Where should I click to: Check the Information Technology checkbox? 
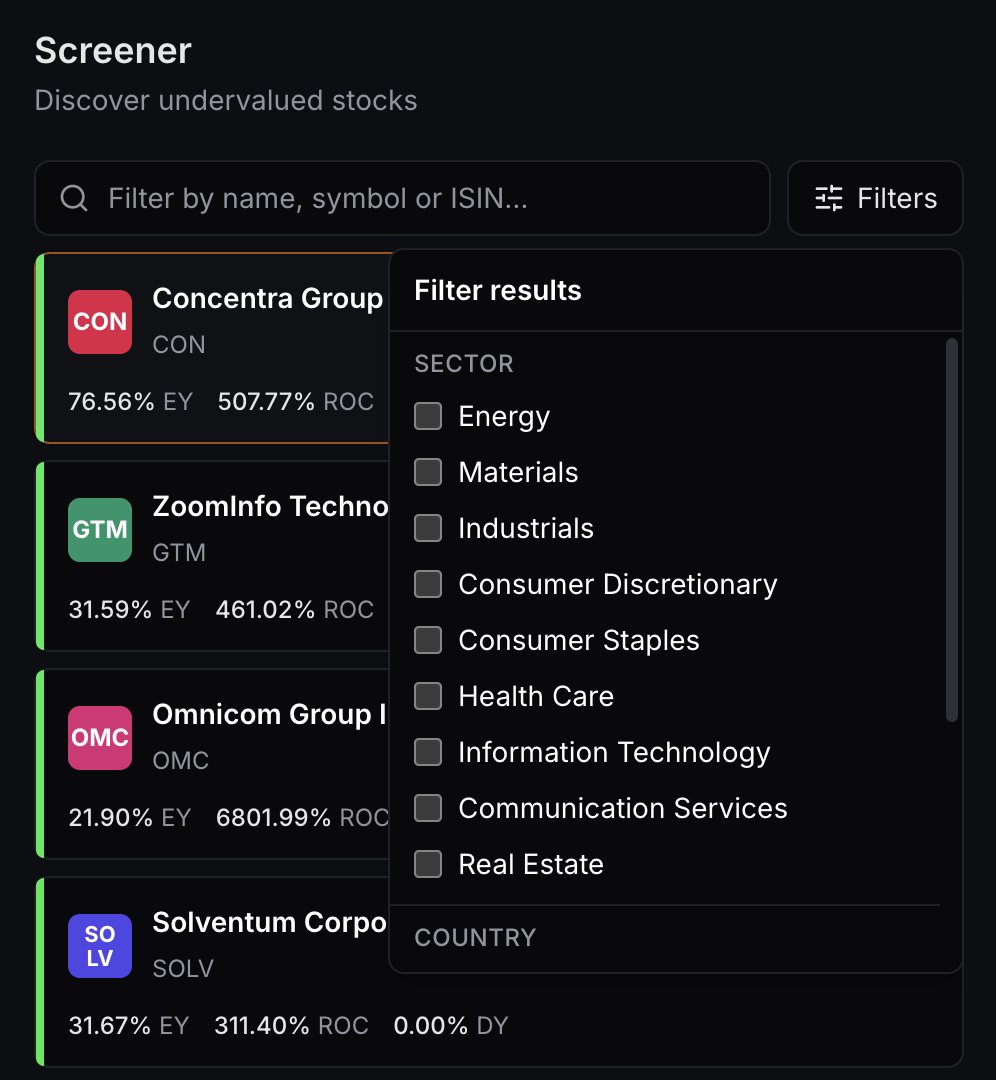point(428,752)
